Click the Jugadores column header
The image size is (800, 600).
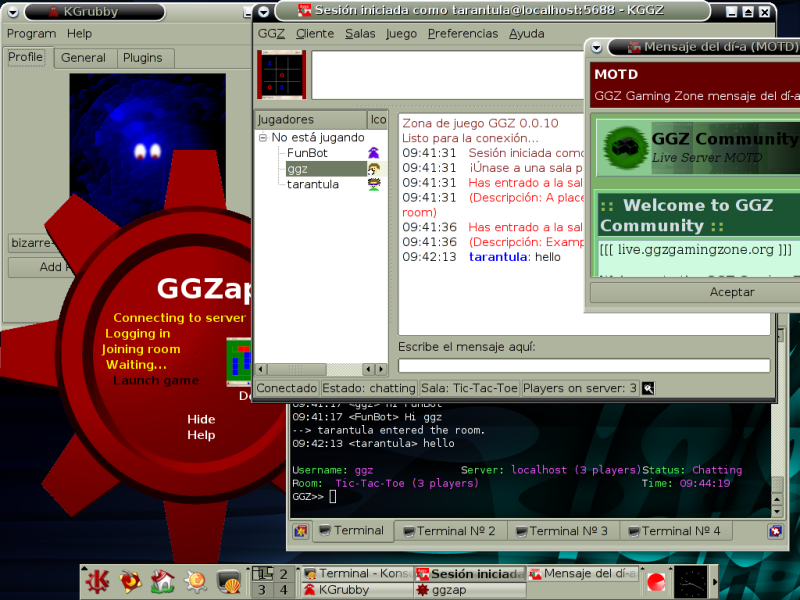[x=311, y=119]
